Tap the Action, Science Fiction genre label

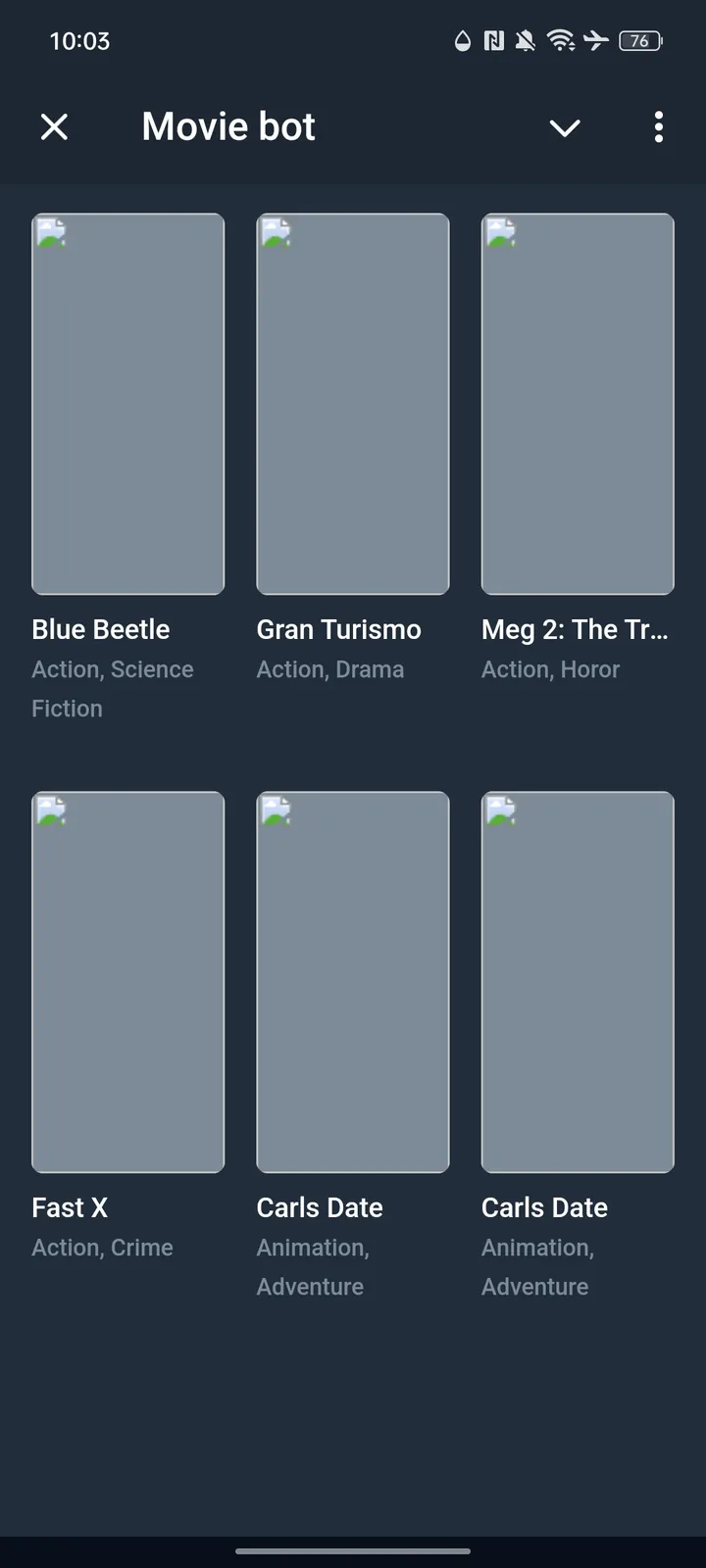click(x=113, y=688)
